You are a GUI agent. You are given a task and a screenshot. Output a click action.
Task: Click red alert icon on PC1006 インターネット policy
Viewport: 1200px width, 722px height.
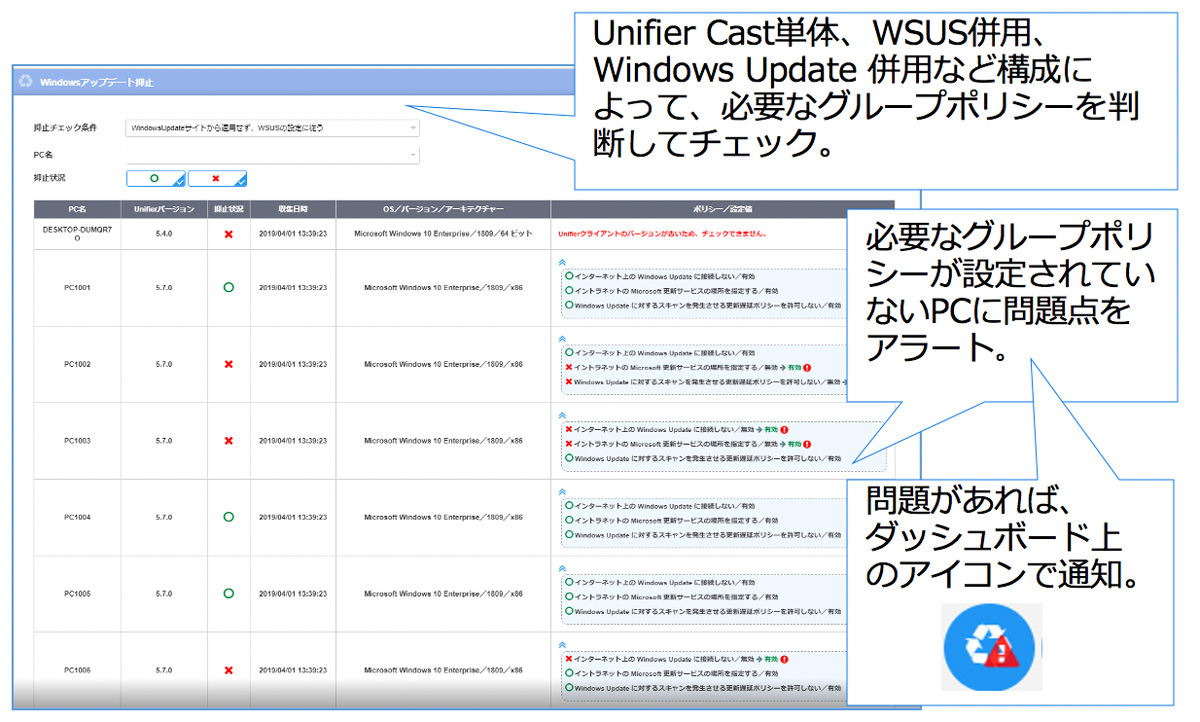785,659
